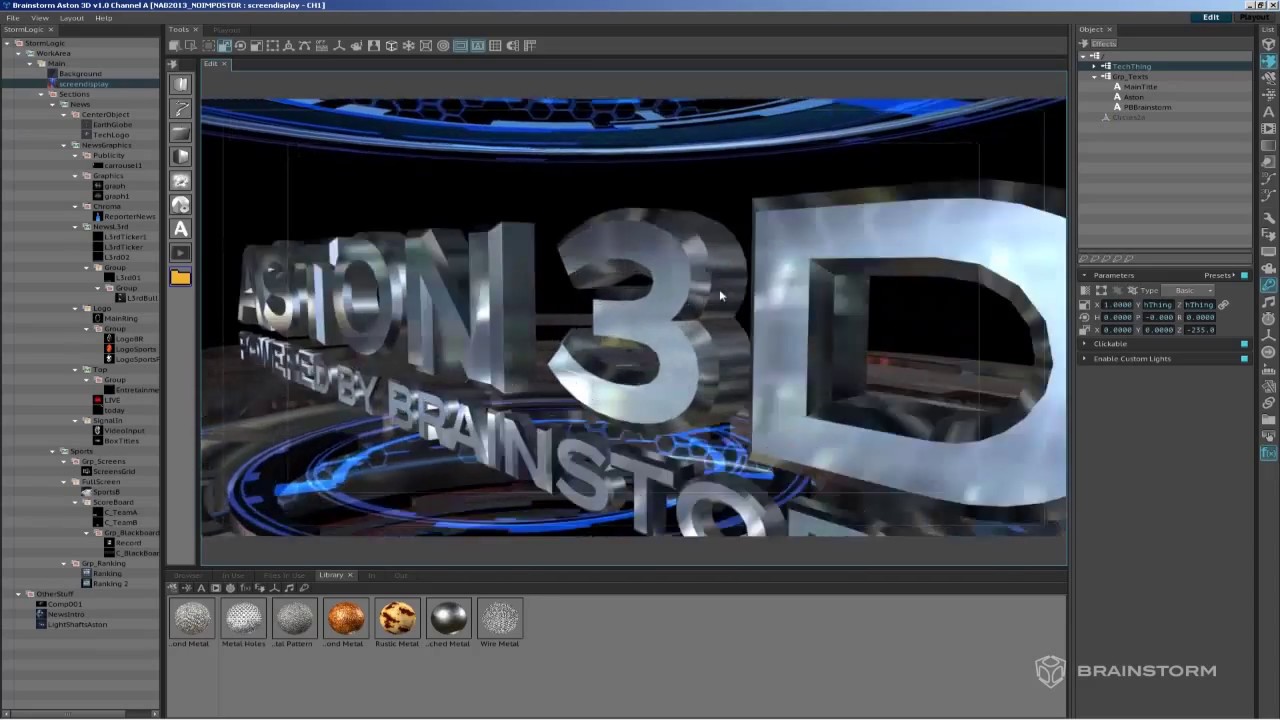Click the Z position field showing -235.0
The height and width of the screenshot is (720, 1280).
(1200, 329)
